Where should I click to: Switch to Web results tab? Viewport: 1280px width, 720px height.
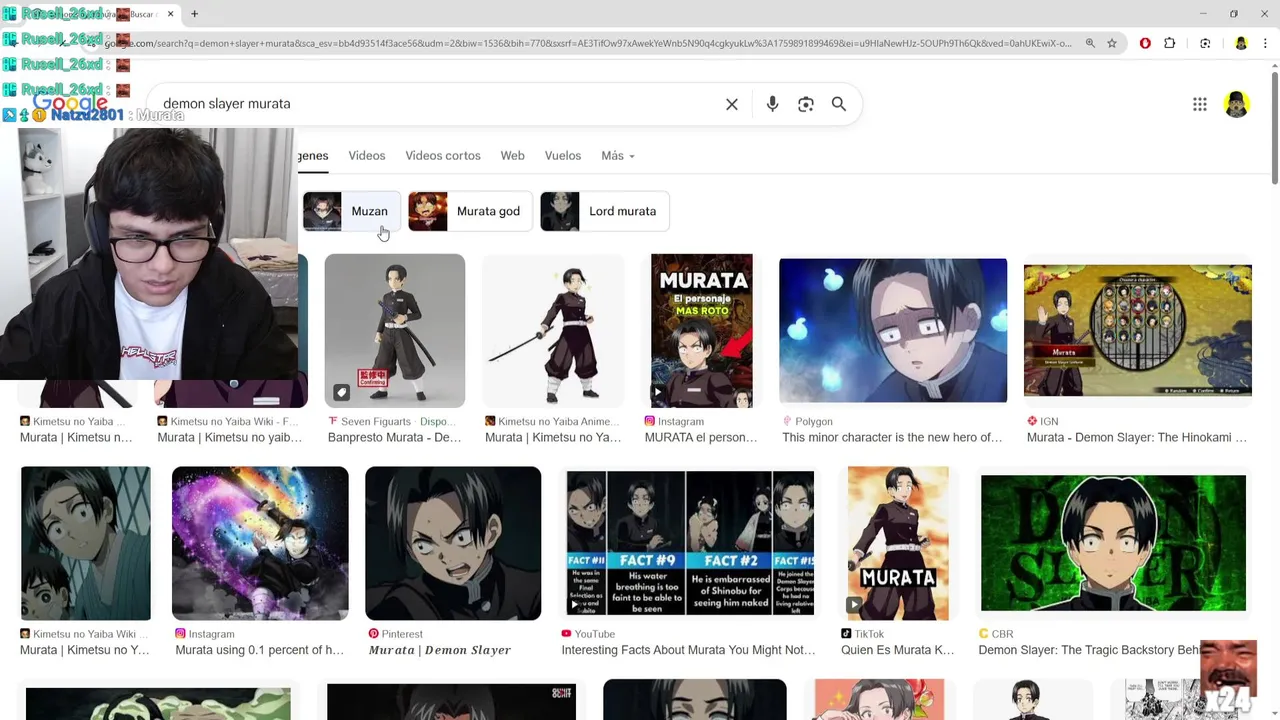coord(512,156)
